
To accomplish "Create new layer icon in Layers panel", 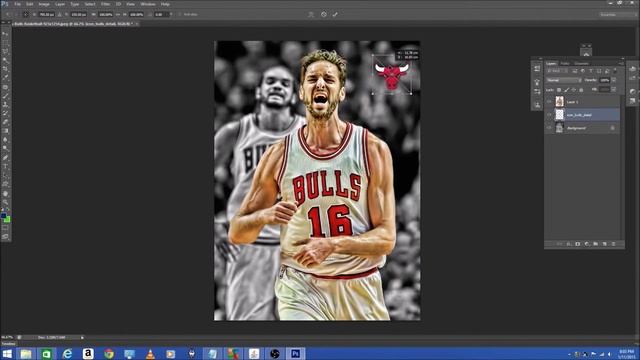I will point(604,244).
